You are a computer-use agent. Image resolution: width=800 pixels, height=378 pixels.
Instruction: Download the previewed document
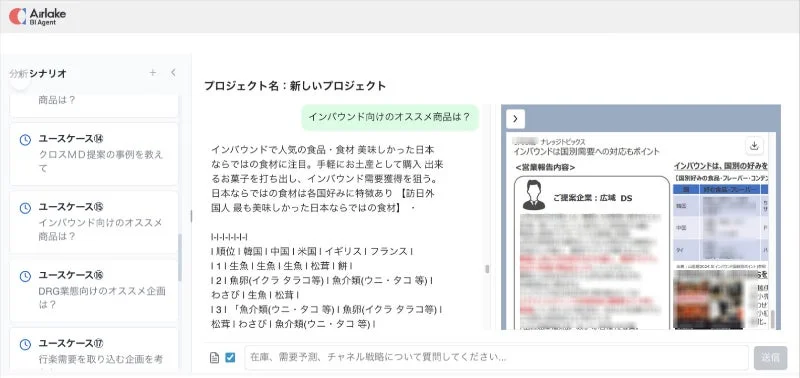(x=754, y=145)
